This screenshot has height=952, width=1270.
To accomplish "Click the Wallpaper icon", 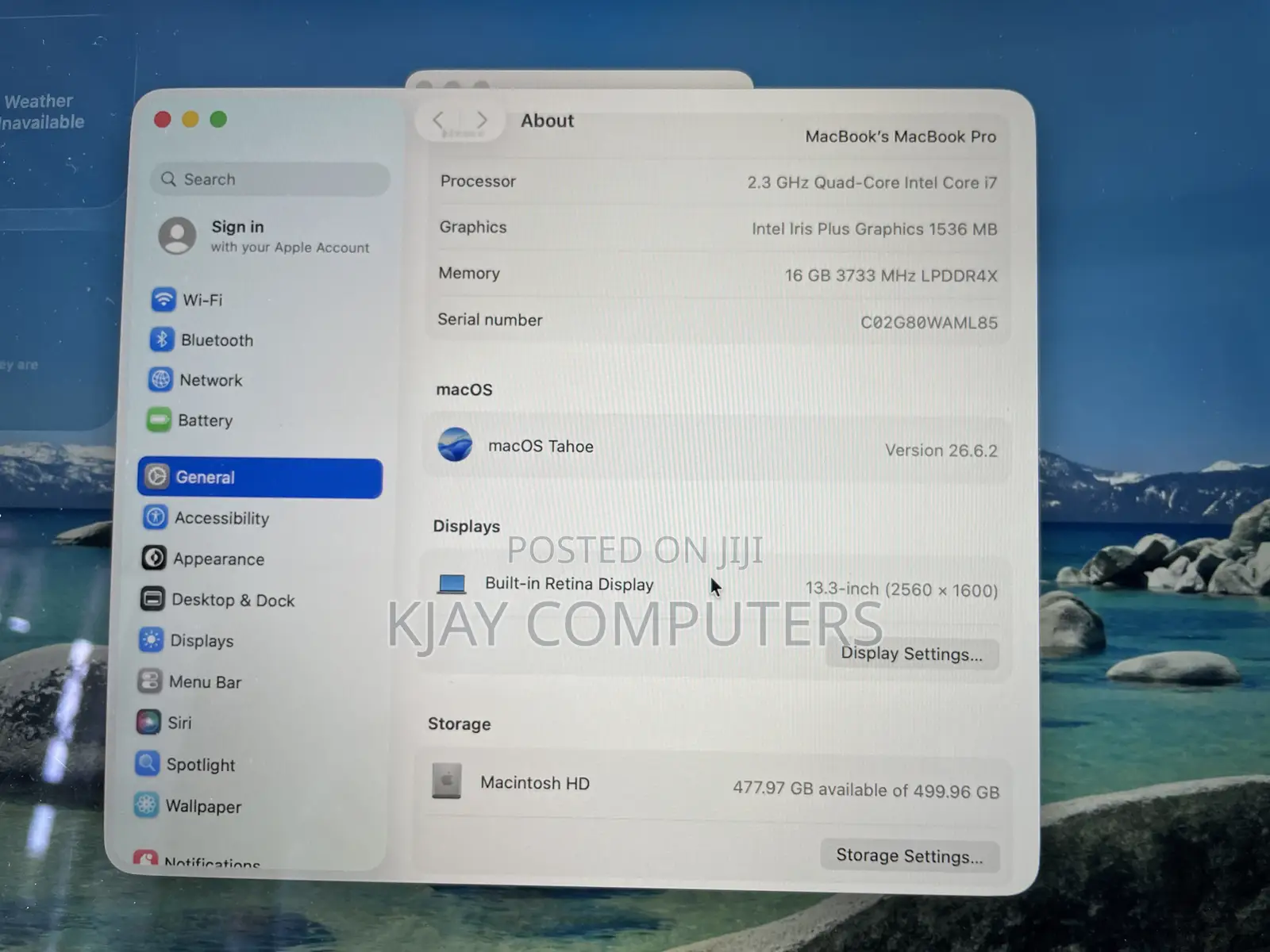I will point(146,804).
